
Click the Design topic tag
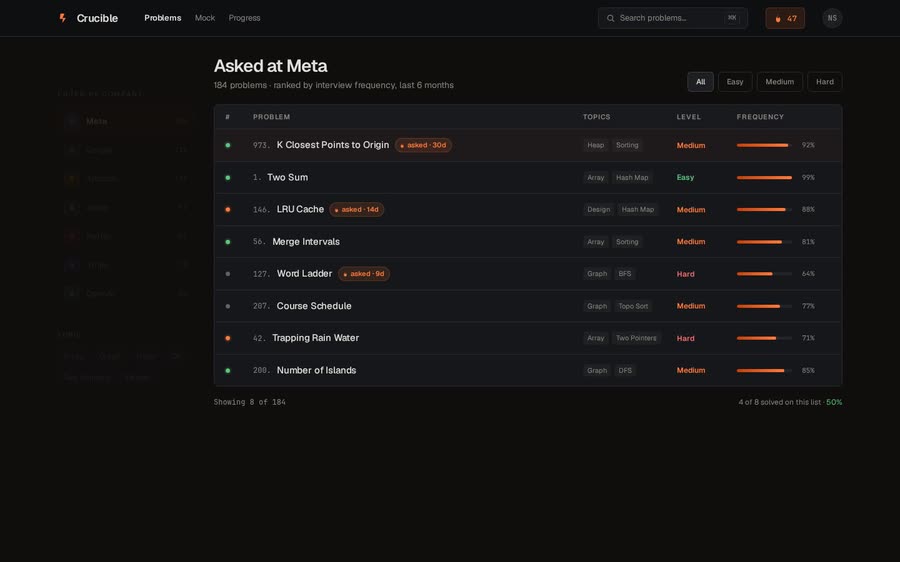(x=598, y=210)
